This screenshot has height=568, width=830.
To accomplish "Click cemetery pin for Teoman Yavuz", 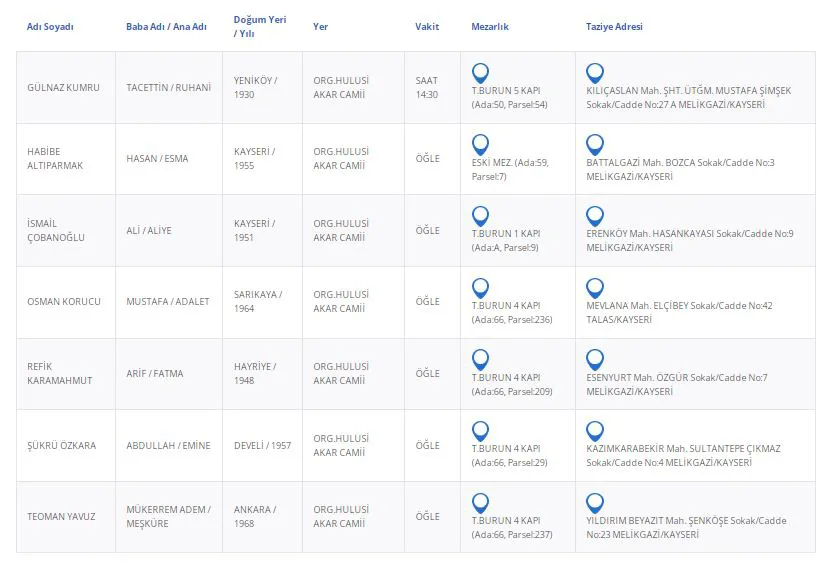I will coord(480,502).
